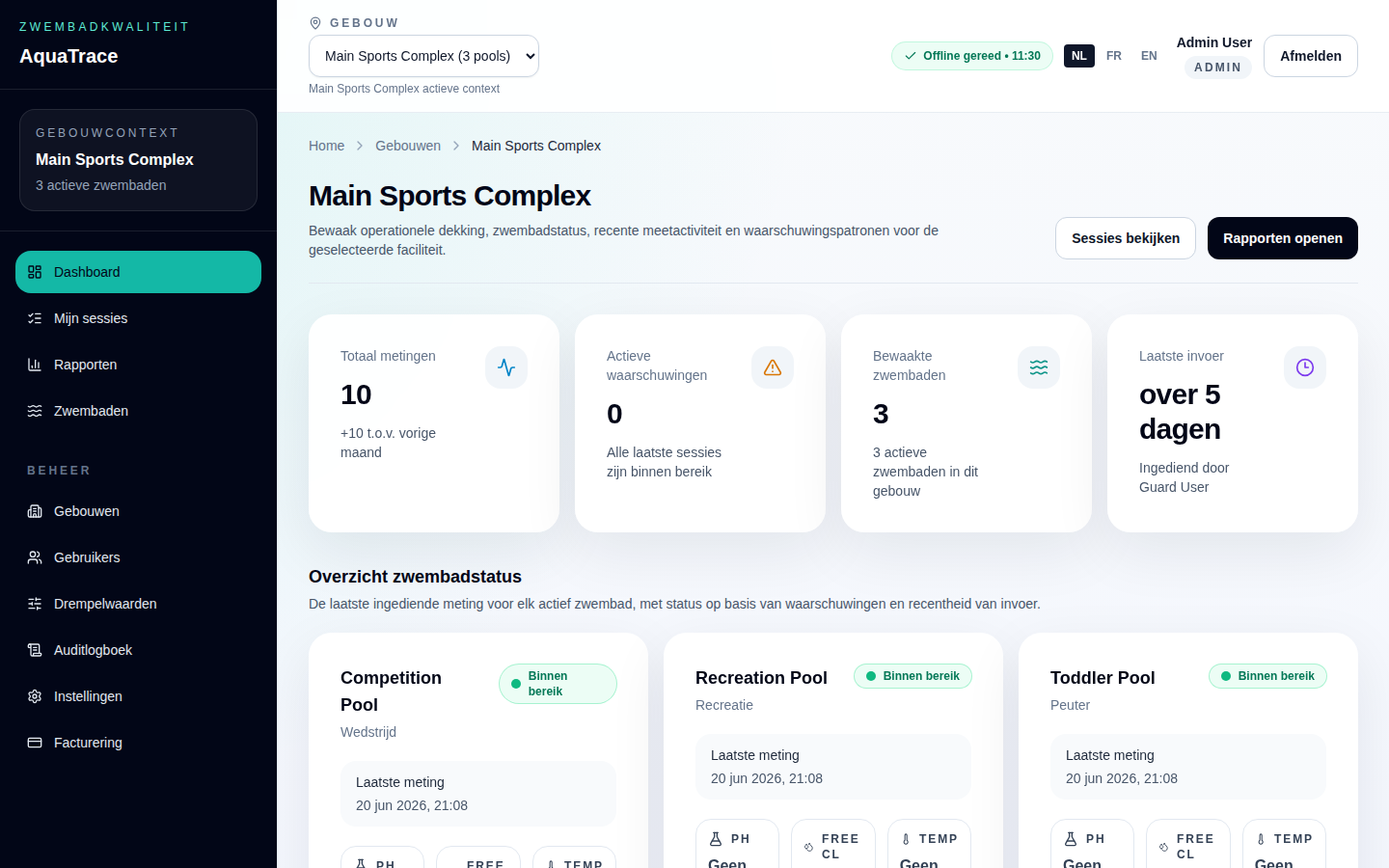The height and width of the screenshot is (868, 1389).
Task: Click the ADMIN role badge
Action: [1217, 68]
